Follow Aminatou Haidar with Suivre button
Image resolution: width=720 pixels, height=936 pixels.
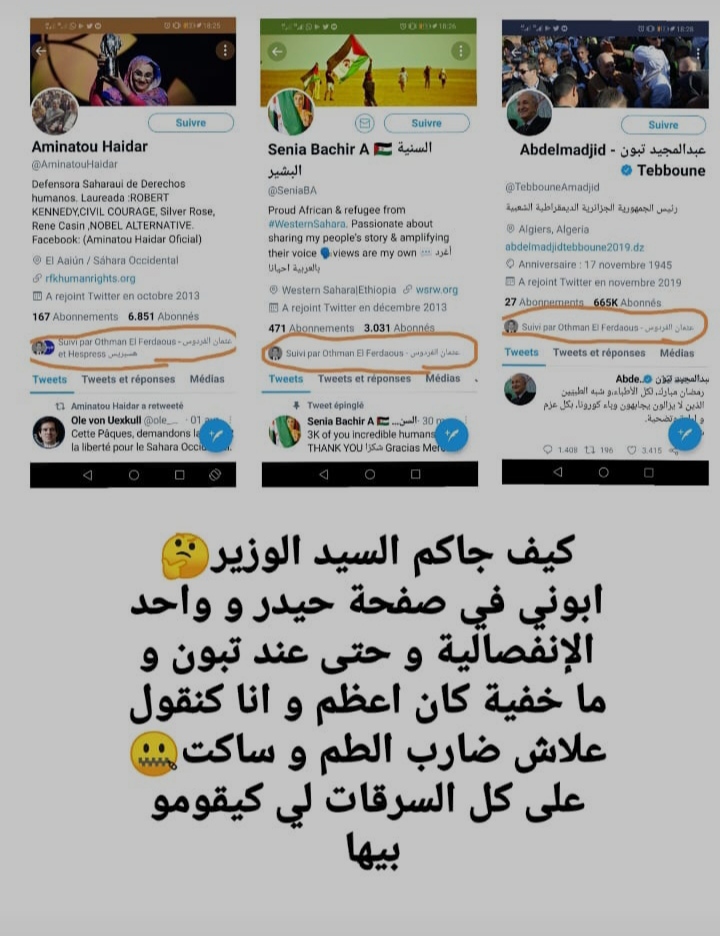pyautogui.click(x=190, y=122)
